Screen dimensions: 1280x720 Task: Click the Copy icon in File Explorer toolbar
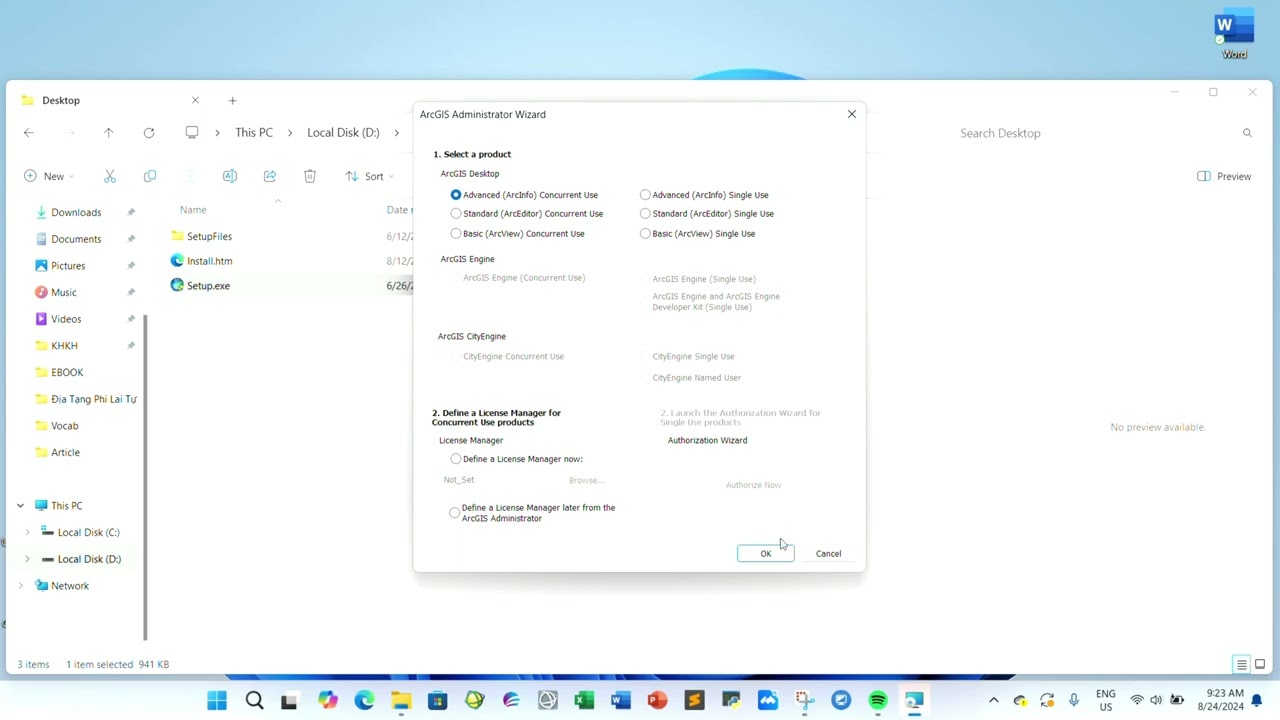pos(150,176)
